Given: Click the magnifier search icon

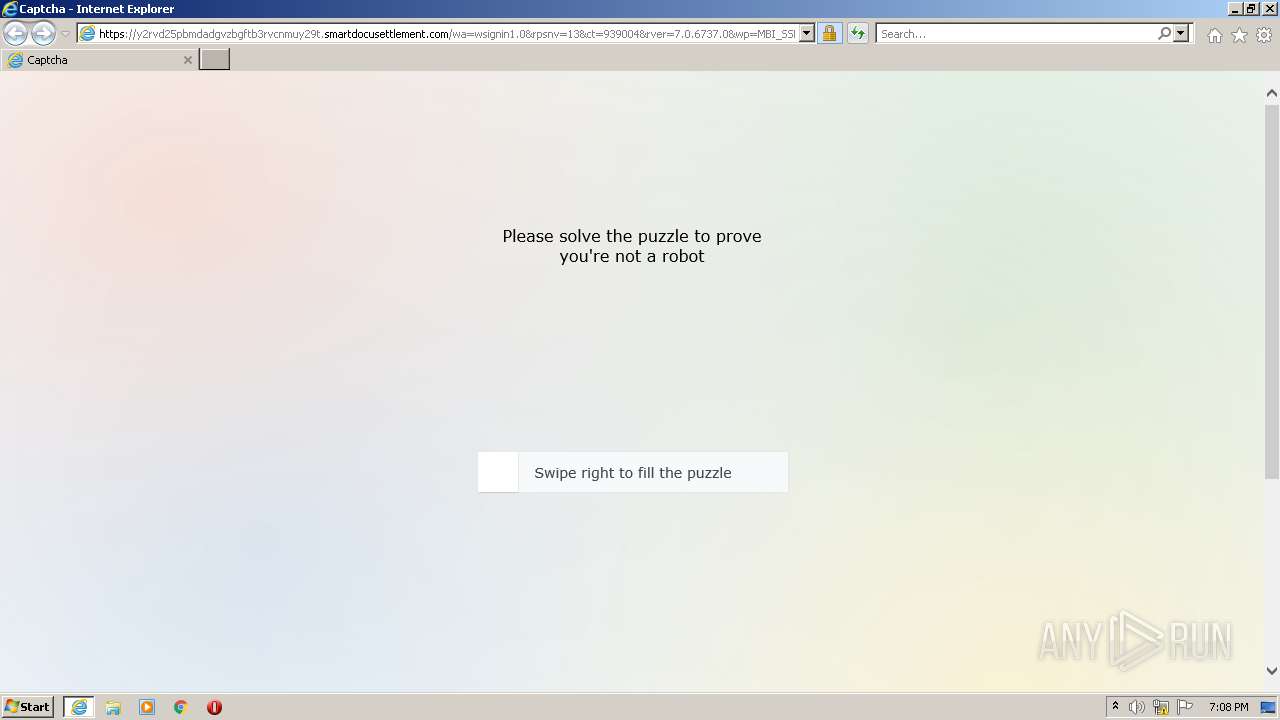Looking at the screenshot, I should point(1164,34).
